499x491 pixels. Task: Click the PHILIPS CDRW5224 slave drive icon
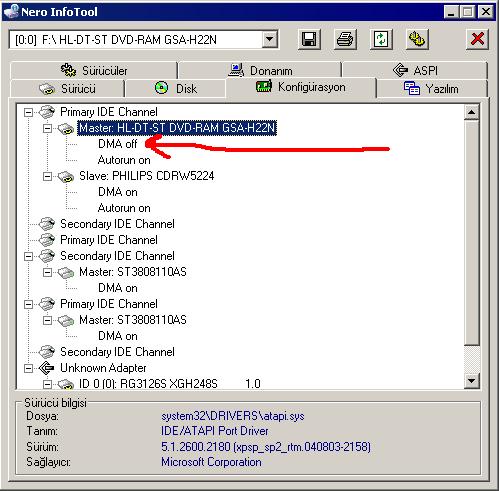pyautogui.click(x=66, y=176)
